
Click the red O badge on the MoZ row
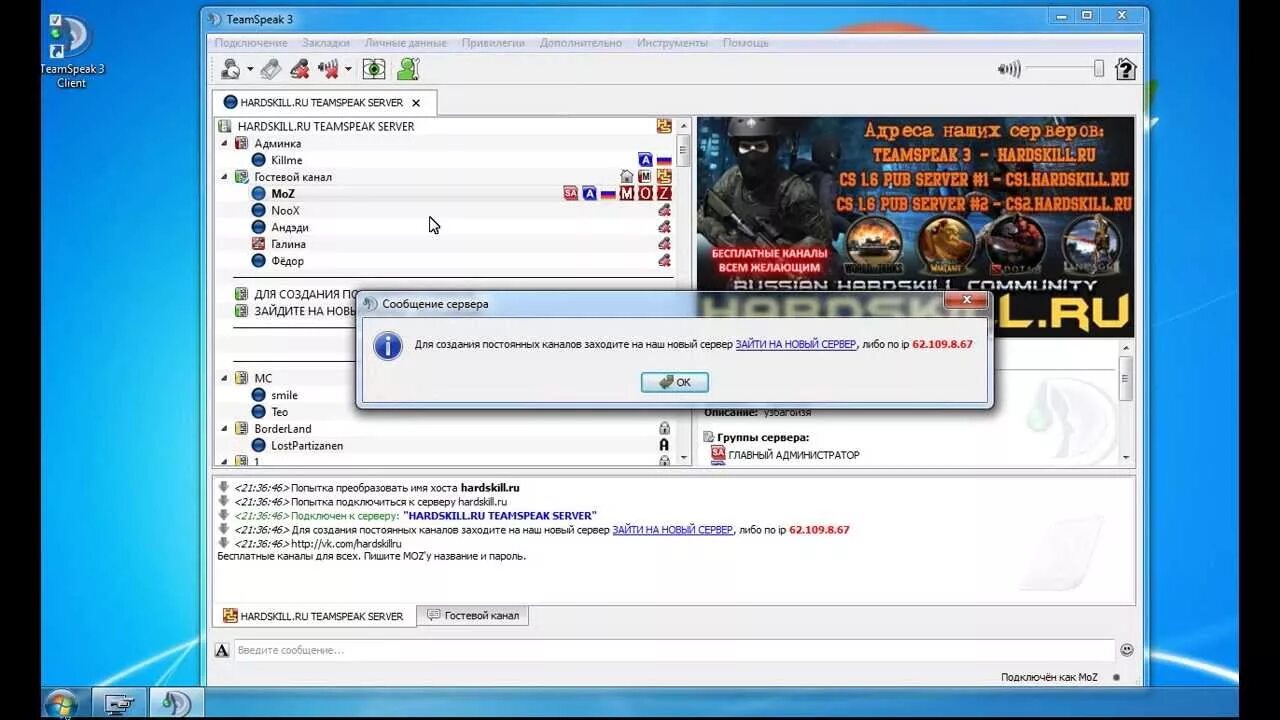(x=645, y=194)
